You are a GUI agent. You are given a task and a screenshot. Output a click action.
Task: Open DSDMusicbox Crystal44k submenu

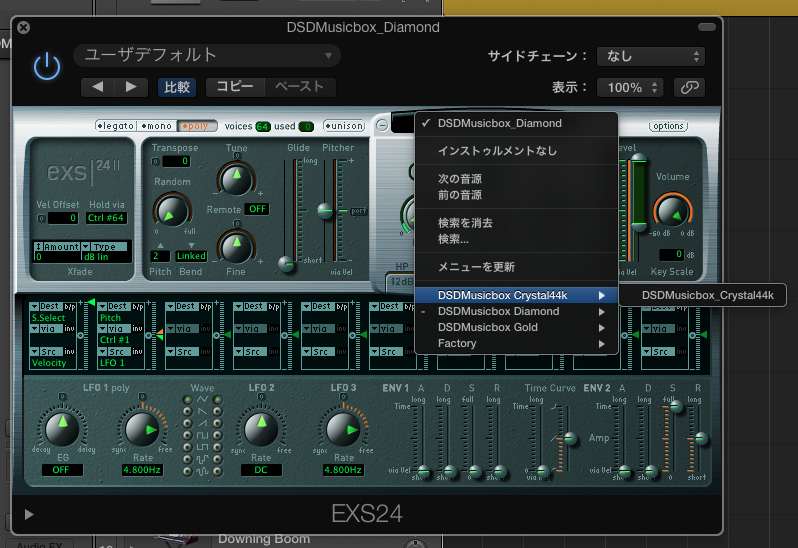(516, 295)
